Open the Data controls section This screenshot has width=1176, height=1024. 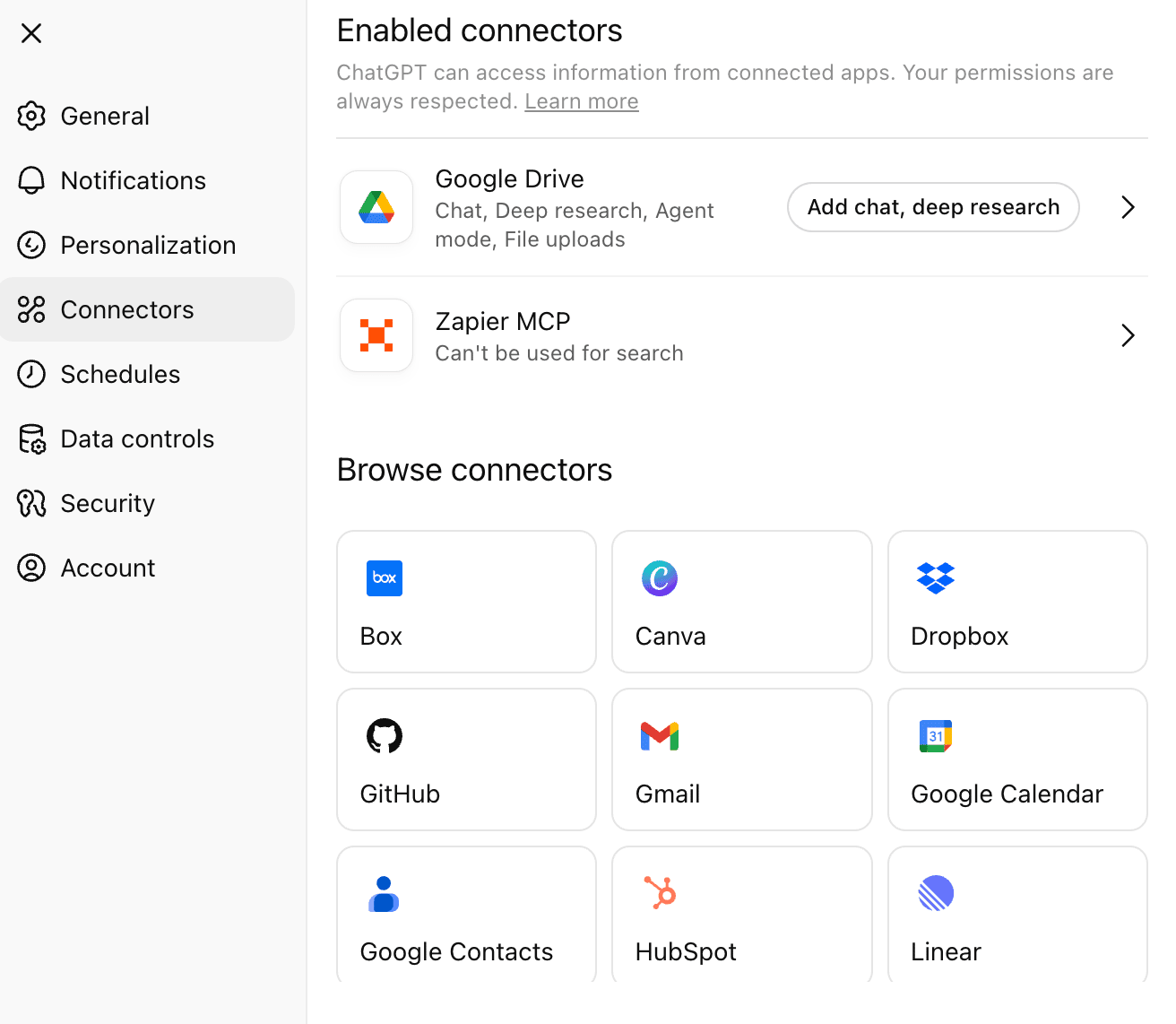pos(137,438)
